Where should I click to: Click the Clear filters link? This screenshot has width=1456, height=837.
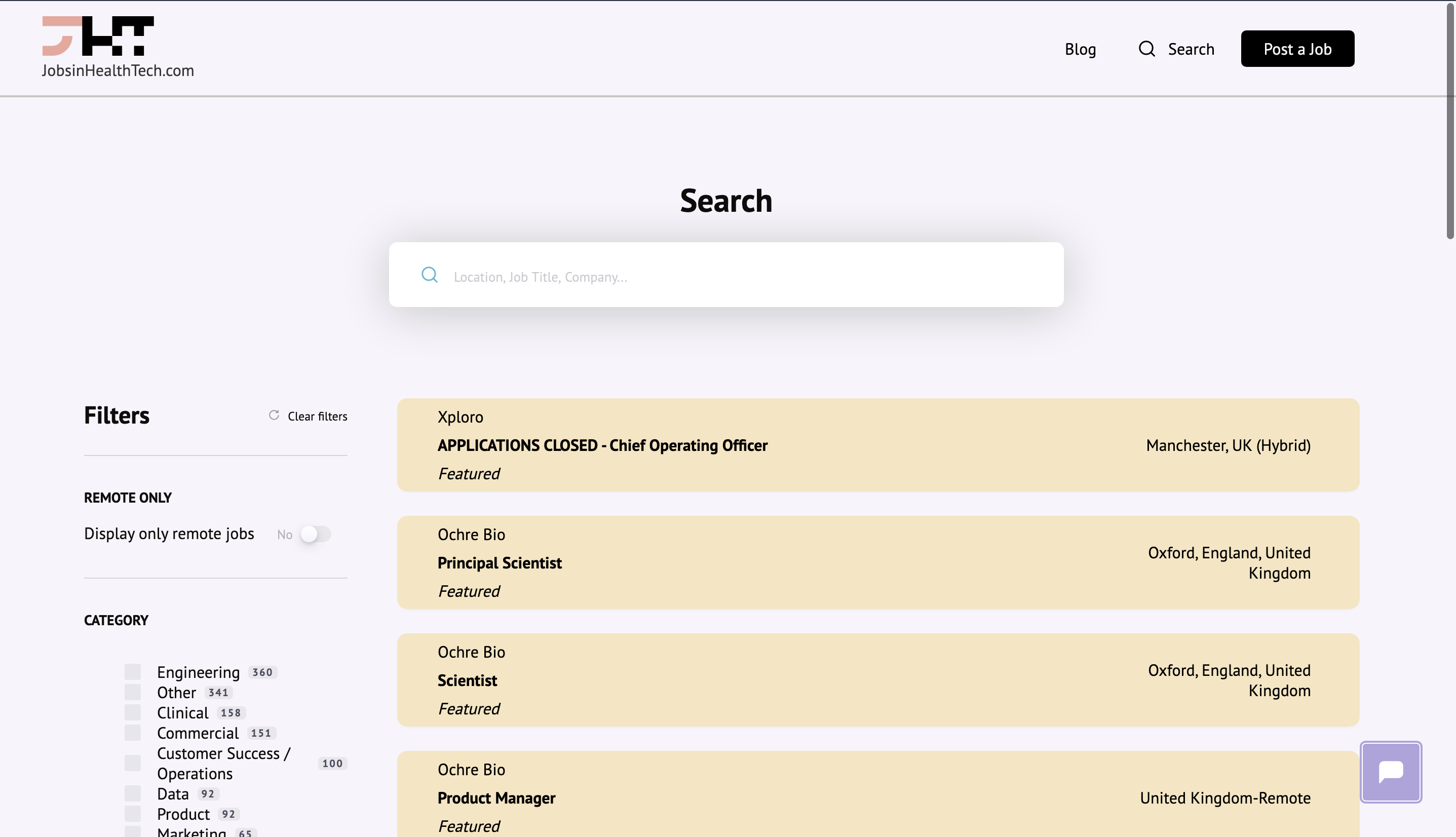click(317, 415)
